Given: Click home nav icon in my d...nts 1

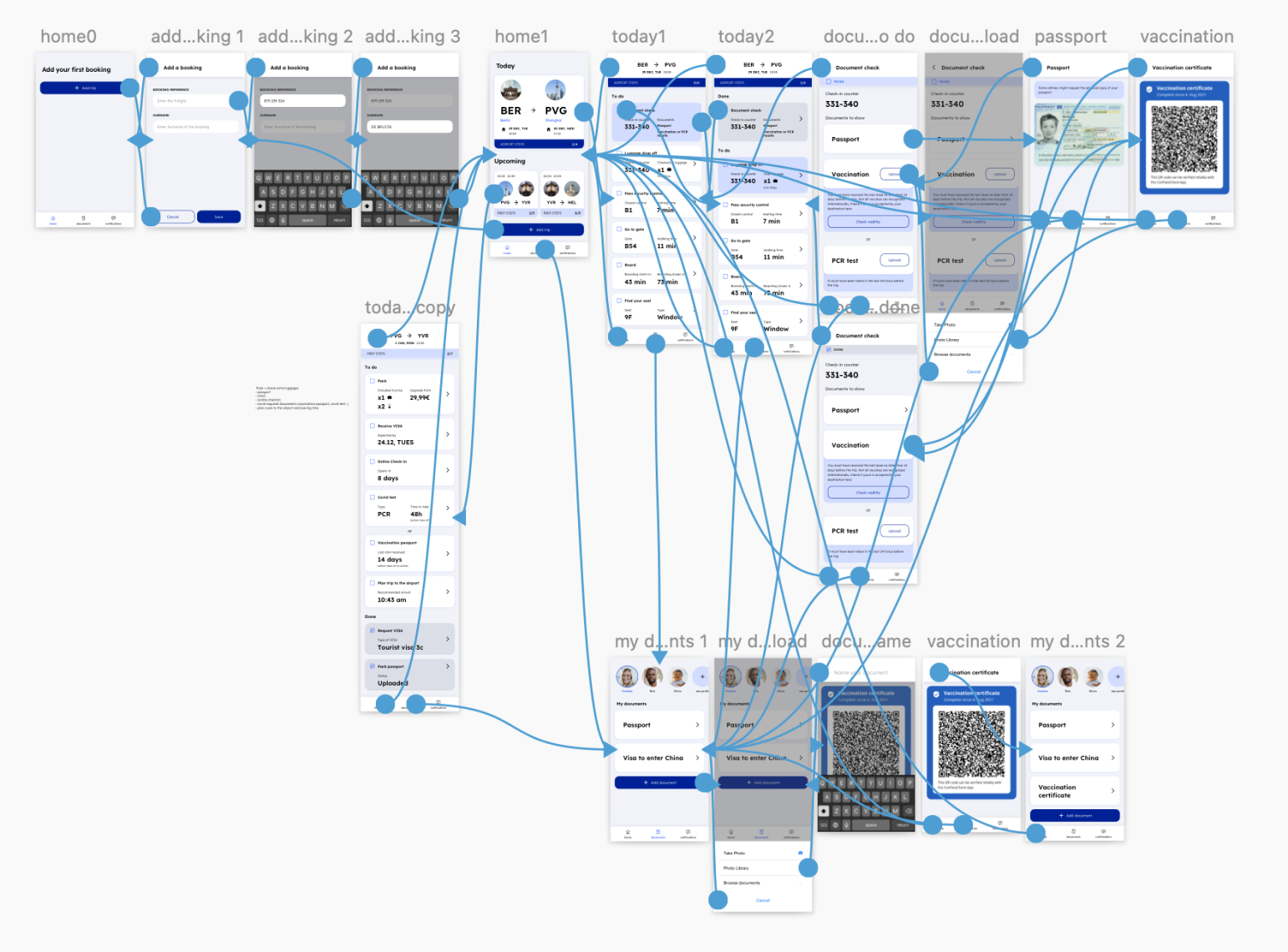Looking at the screenshot, I should (628, 832).
